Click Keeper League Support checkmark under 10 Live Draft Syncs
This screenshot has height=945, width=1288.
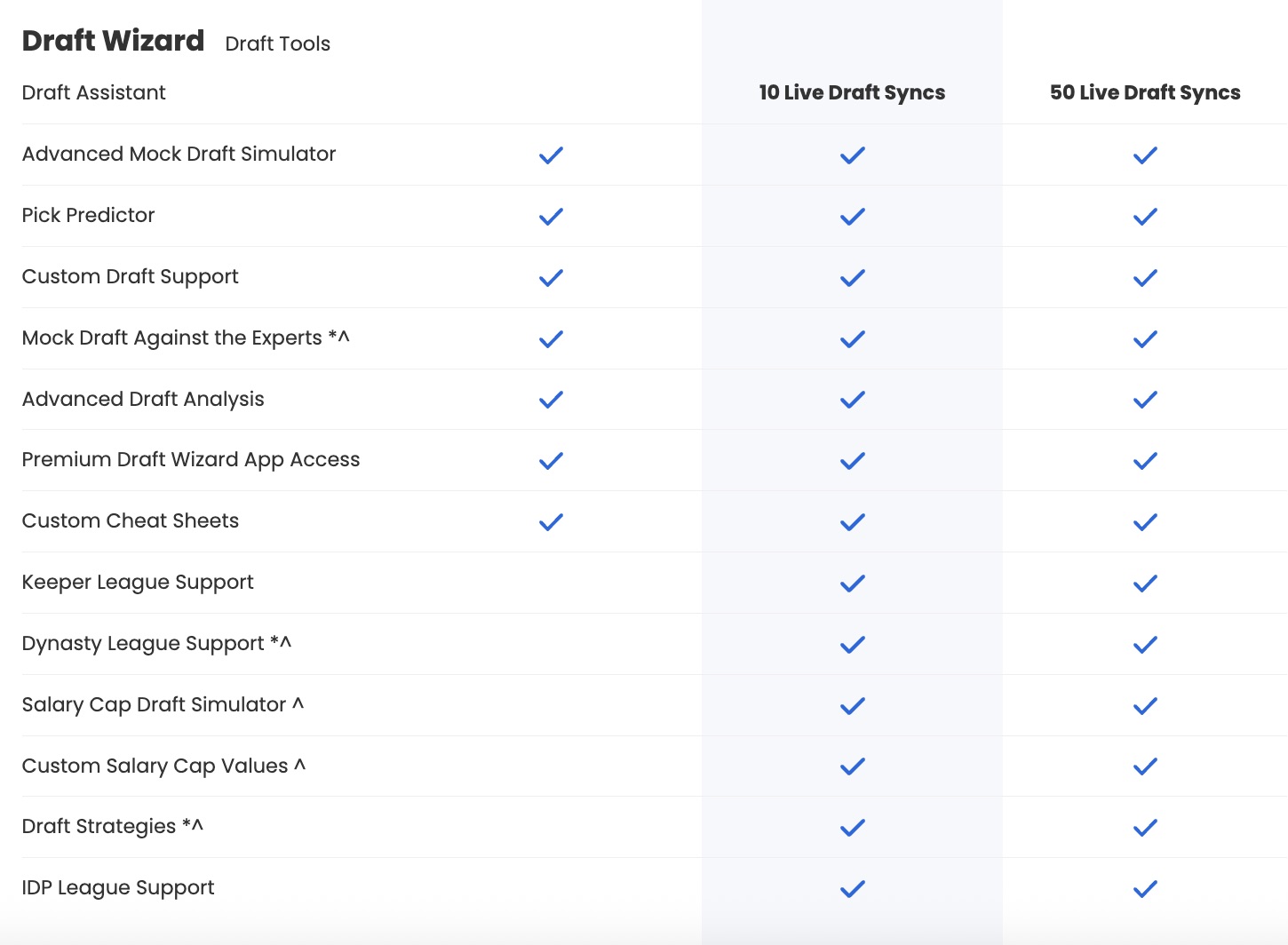coord(853,584)
